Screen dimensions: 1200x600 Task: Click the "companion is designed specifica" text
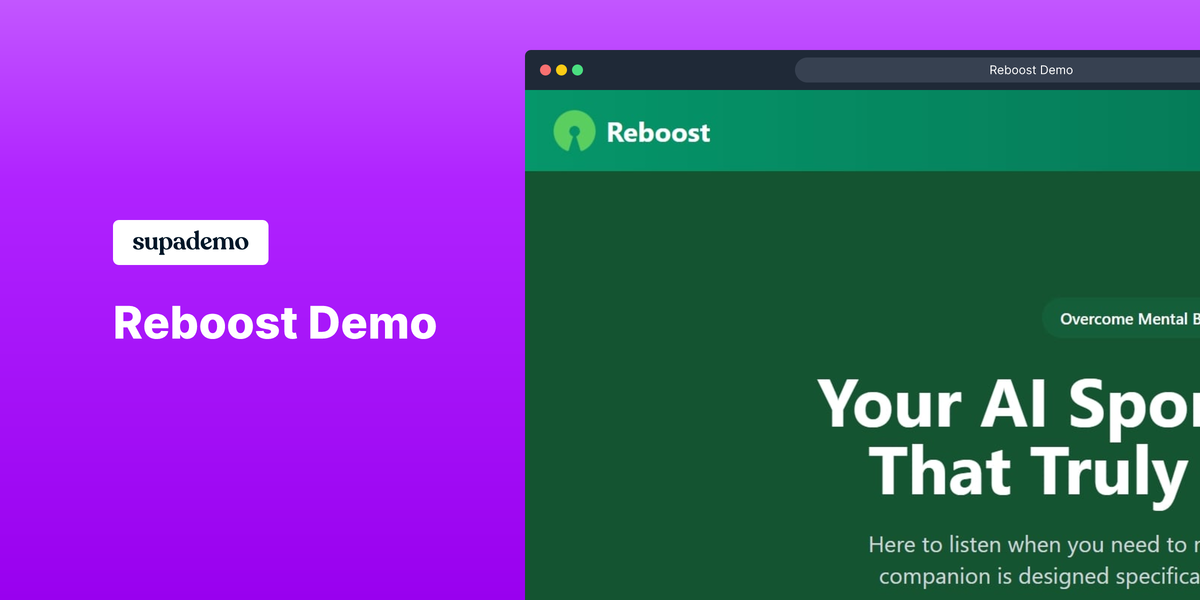(x=1039, y=576)
